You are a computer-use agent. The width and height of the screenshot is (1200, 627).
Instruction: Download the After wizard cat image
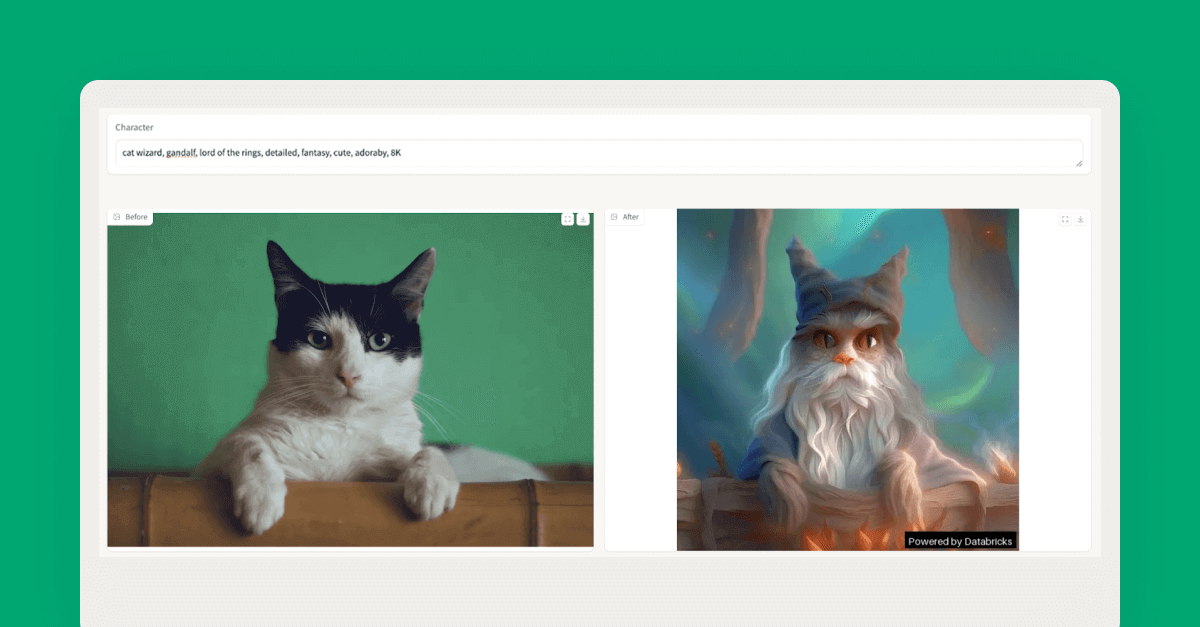pyautogui.click(x=1080, y=219)
